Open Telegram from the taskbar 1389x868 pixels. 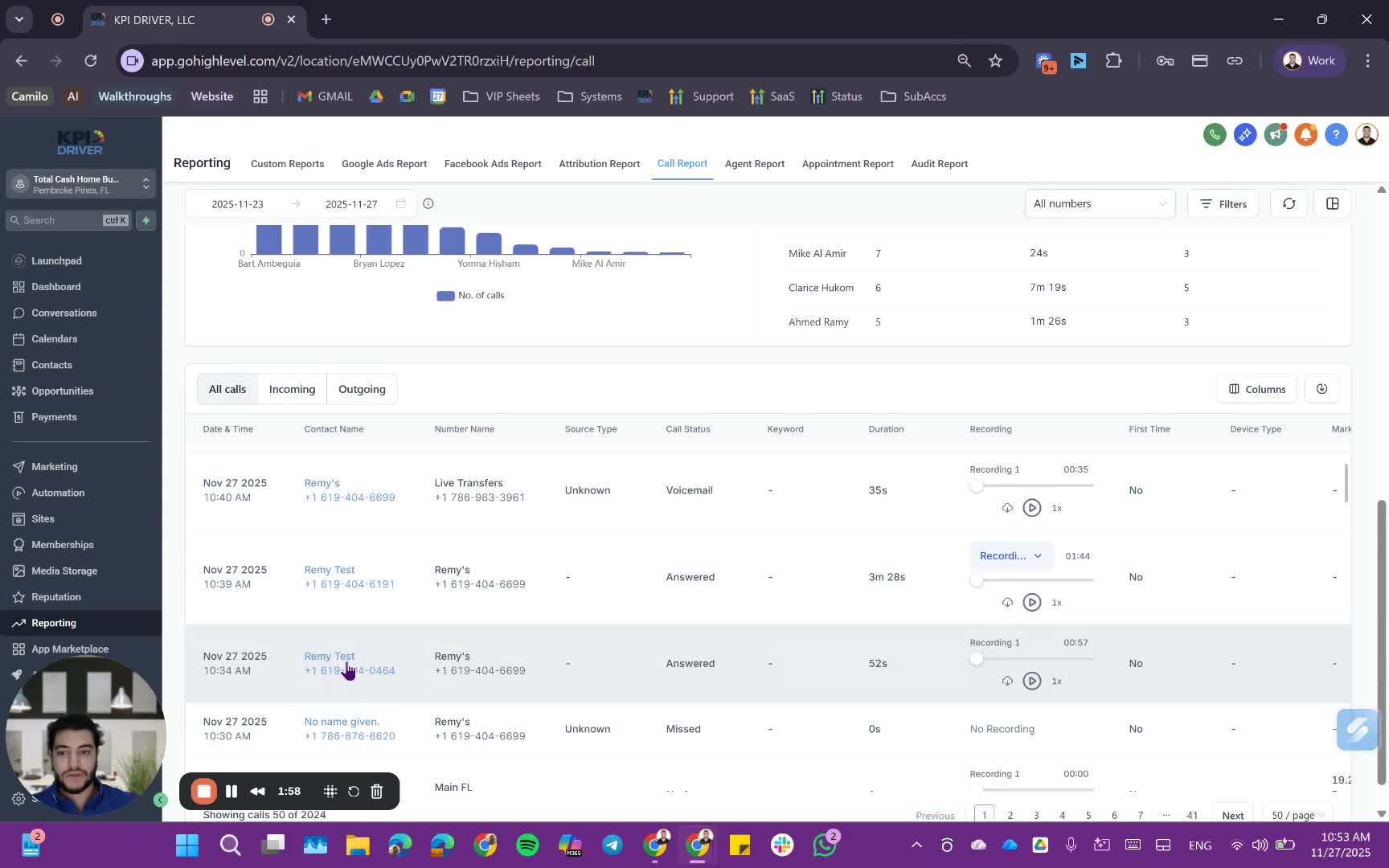613,845
